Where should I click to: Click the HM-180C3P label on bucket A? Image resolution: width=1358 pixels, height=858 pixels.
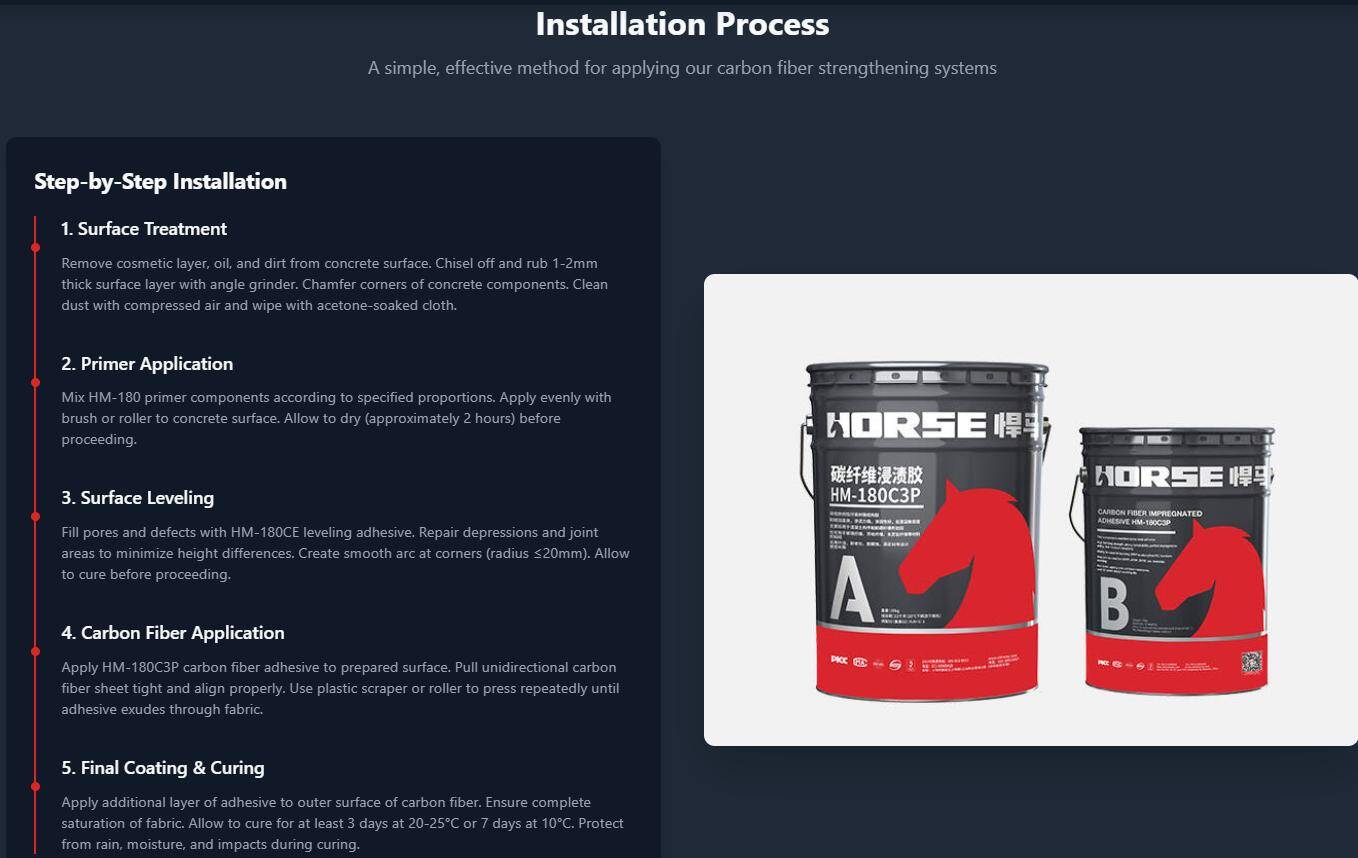[875, 495]
